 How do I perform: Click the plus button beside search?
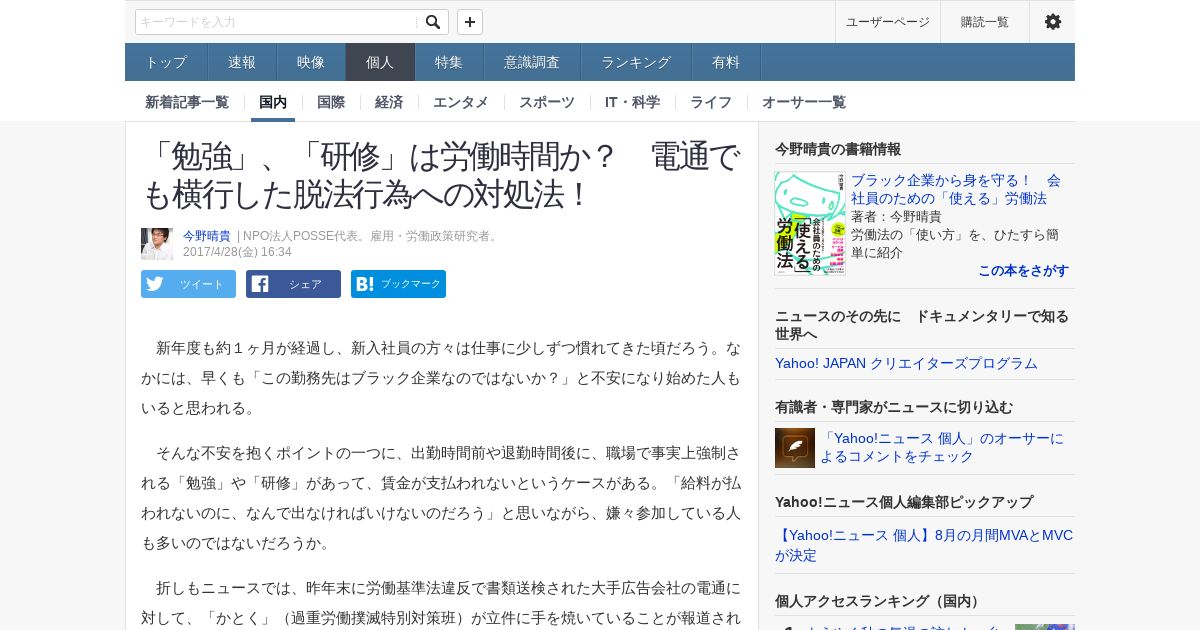click(470, 22)
